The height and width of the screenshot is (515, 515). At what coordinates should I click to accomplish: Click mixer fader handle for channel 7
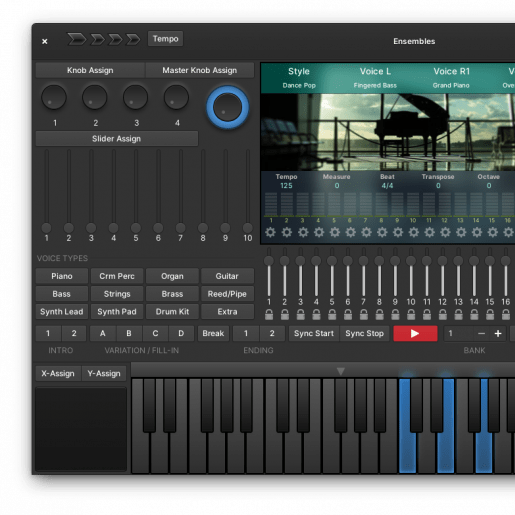point(363,260)
